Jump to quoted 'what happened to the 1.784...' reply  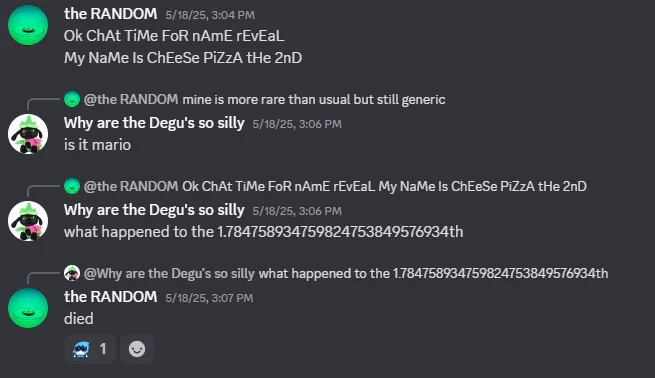coord(433,273)
